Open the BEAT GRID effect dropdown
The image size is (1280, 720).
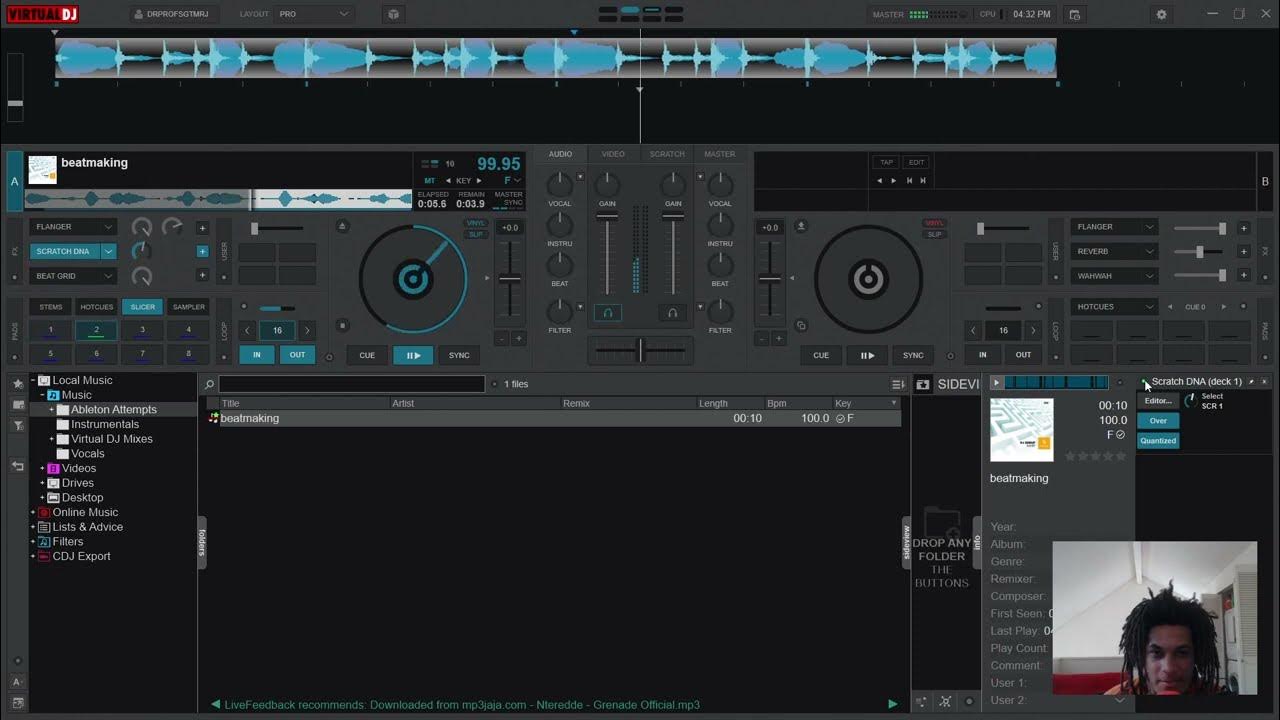[x=73, y=275]
